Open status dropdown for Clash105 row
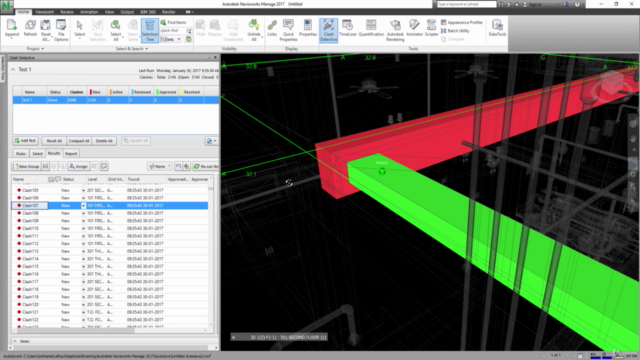Viewport: 640px width, 360px height. pos(83,191)
